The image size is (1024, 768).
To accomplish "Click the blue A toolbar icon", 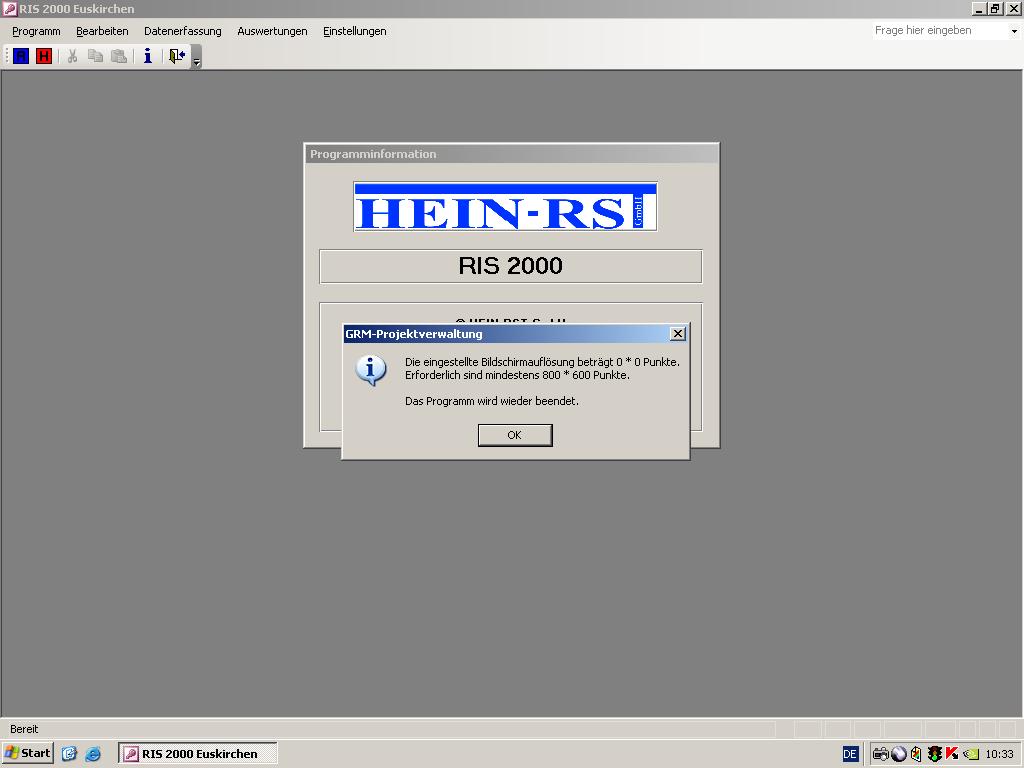I will [21, 56].
